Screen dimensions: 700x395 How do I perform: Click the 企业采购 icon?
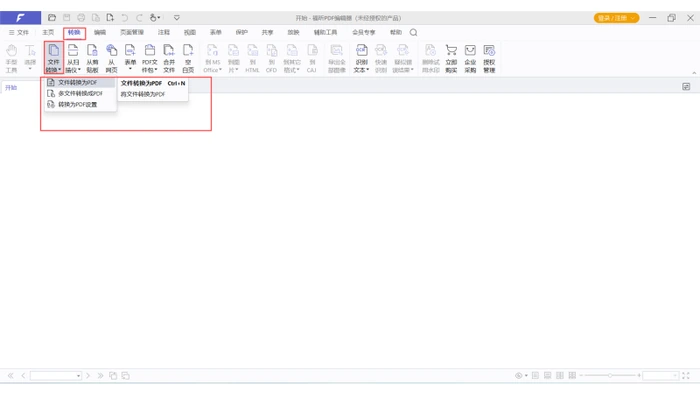click(470, 58)
